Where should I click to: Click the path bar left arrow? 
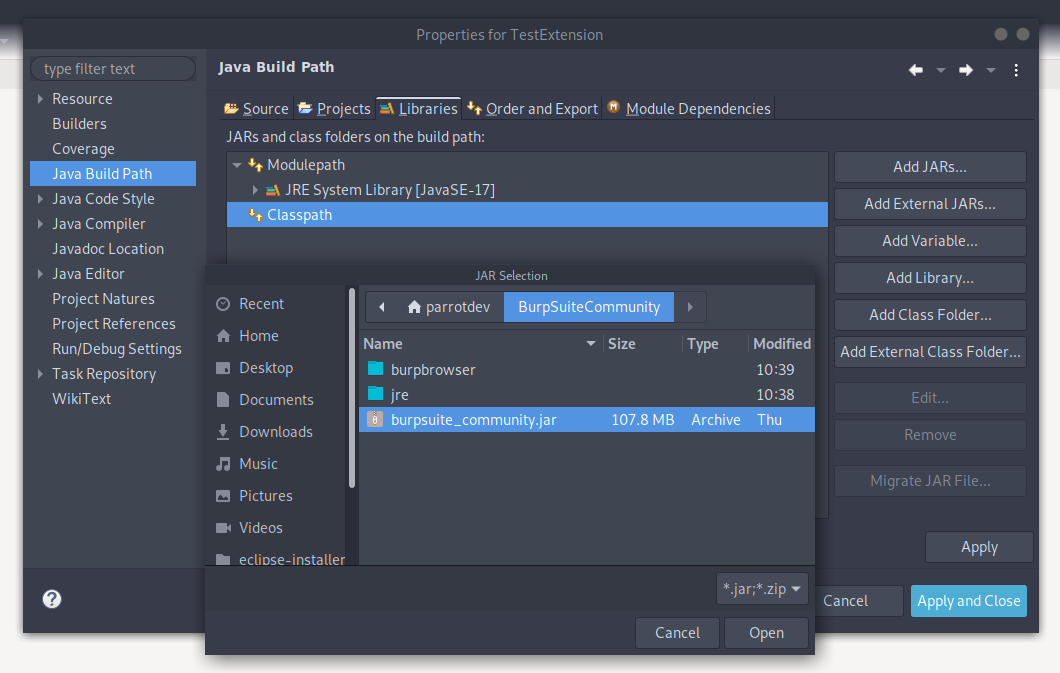tap(382, 307)
